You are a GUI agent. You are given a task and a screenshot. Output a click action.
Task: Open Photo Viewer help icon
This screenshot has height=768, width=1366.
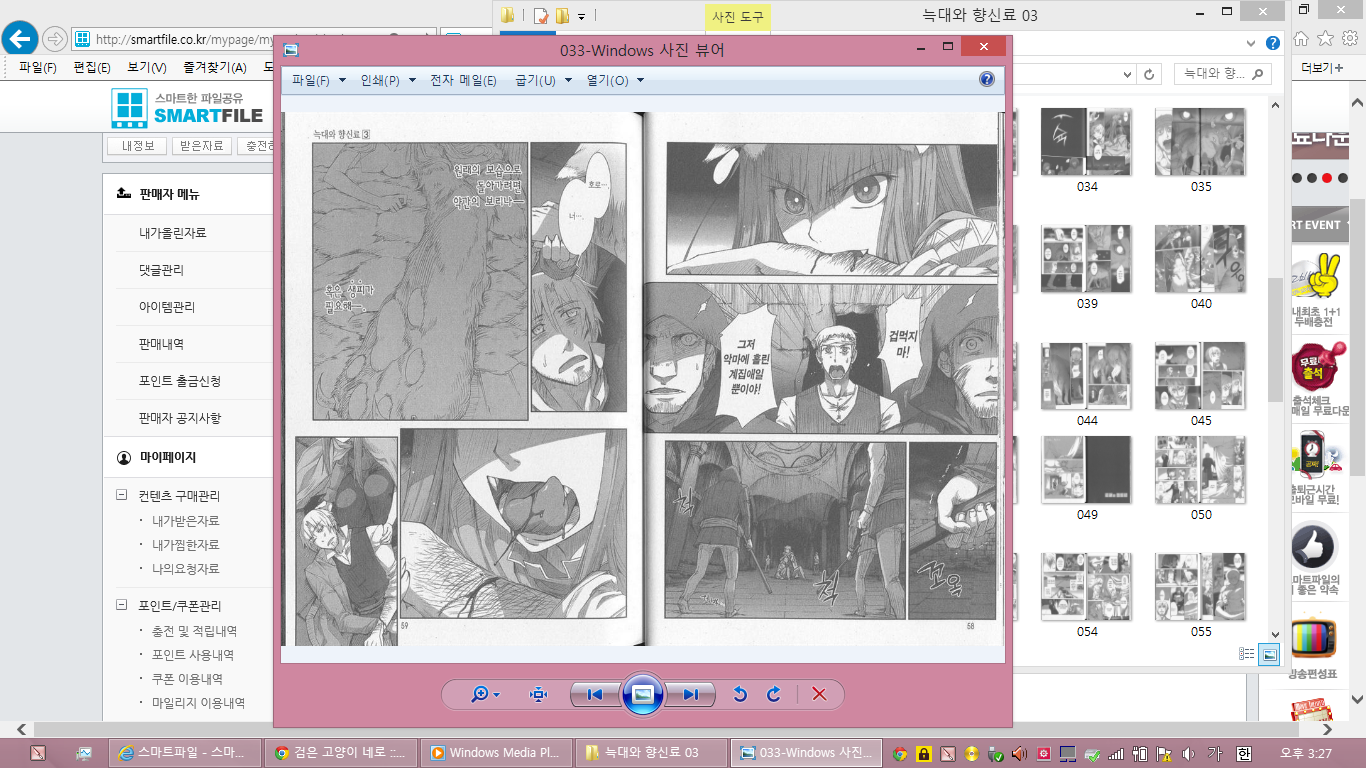pos(987,80)
